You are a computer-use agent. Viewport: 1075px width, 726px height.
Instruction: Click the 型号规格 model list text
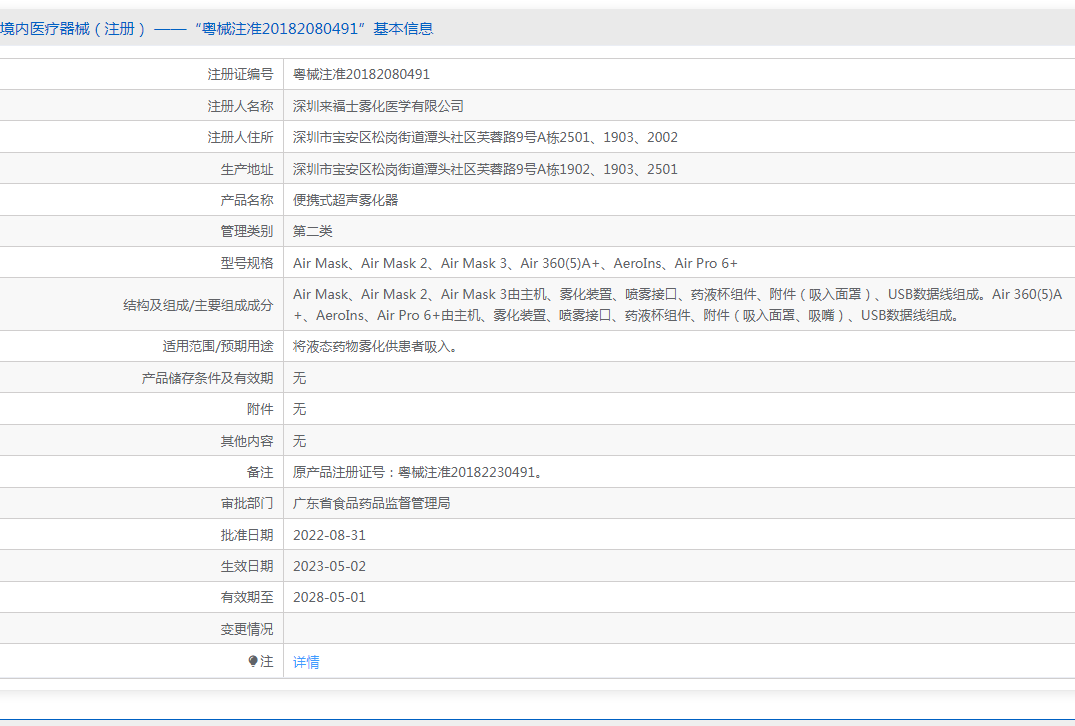click(x=515, y=263)
